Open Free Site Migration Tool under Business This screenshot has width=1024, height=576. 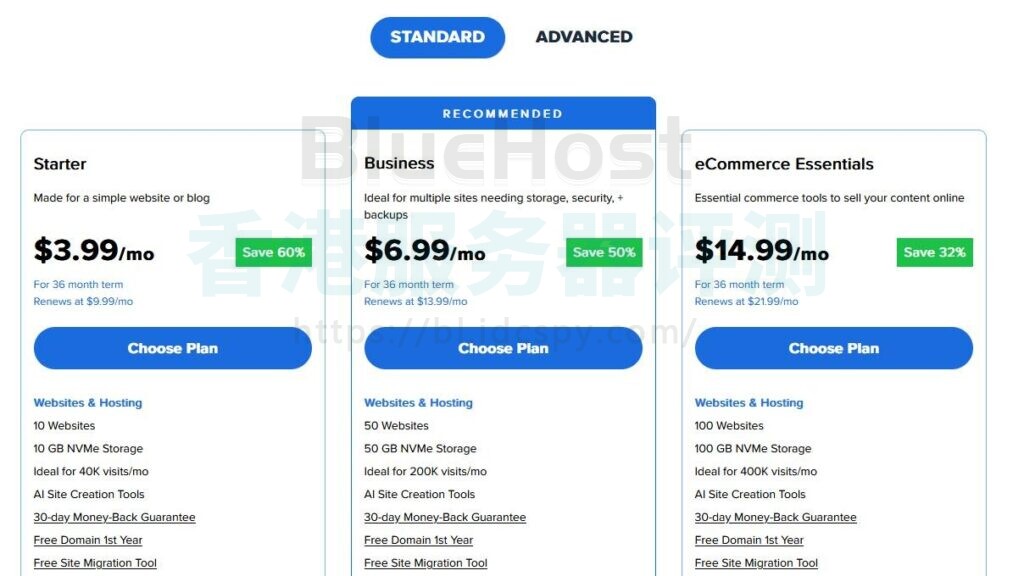pos(426,563)
